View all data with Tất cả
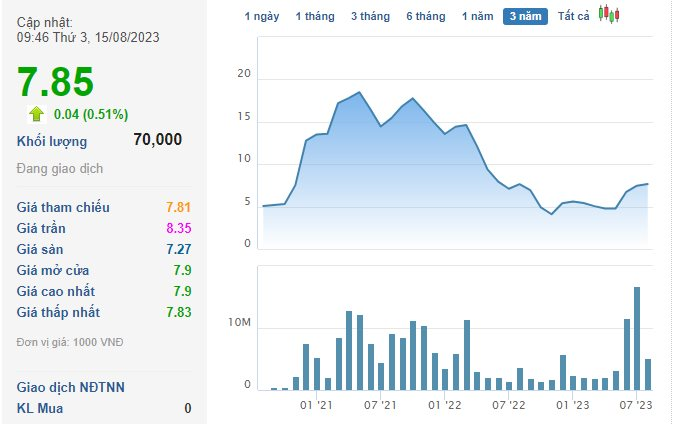Viewport: 676px width, 424px height. coord(573,16)
